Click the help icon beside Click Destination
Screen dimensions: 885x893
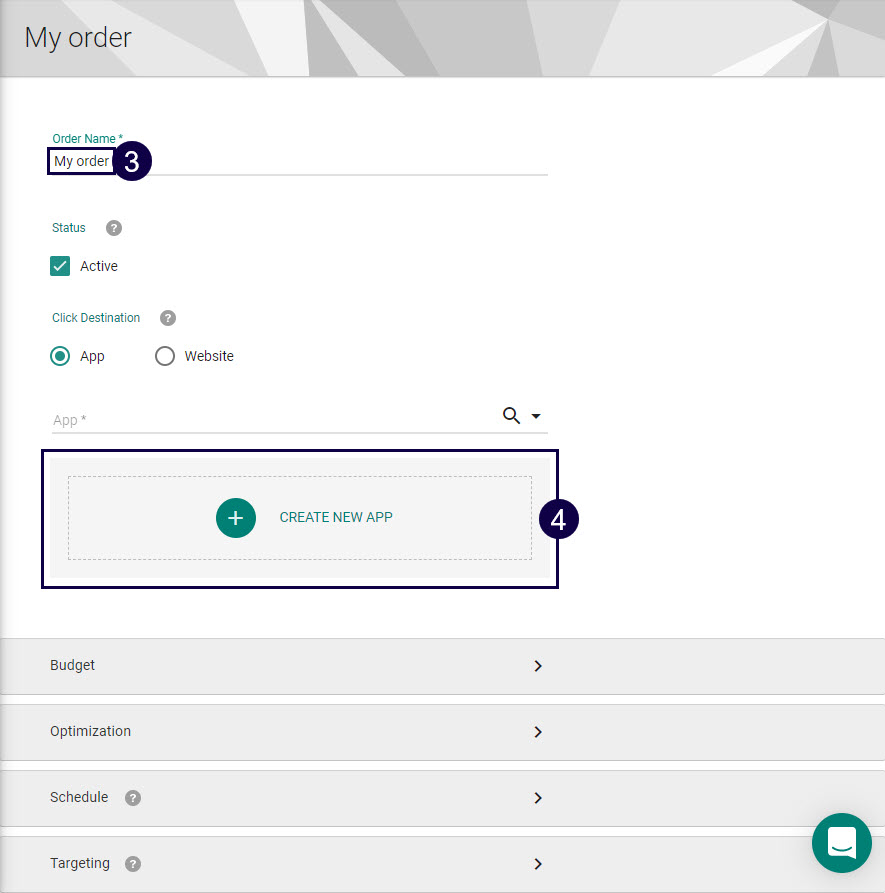pyautogui.click(x=168, y=318)
